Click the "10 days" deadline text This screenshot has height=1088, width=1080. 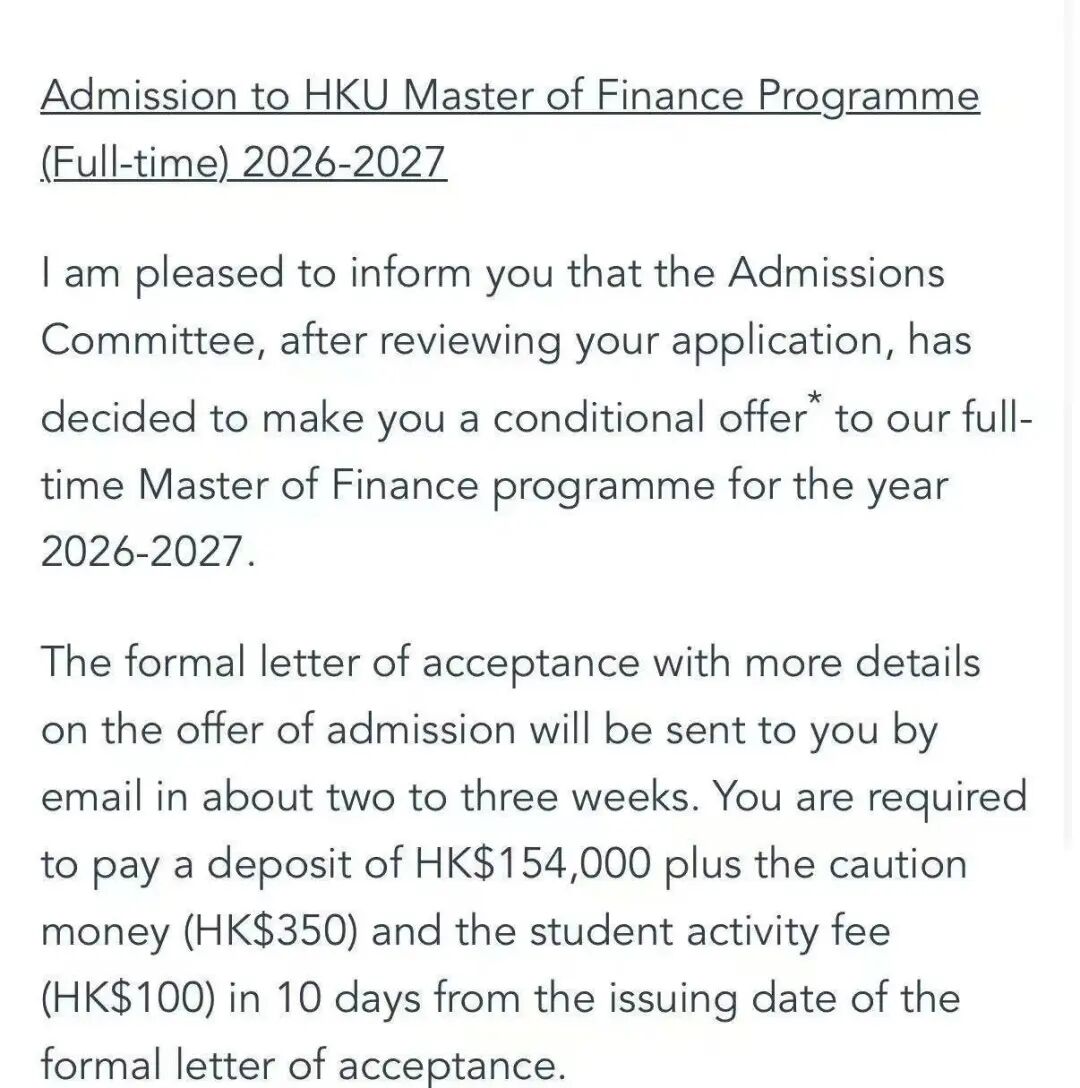(x=348, y=999)
